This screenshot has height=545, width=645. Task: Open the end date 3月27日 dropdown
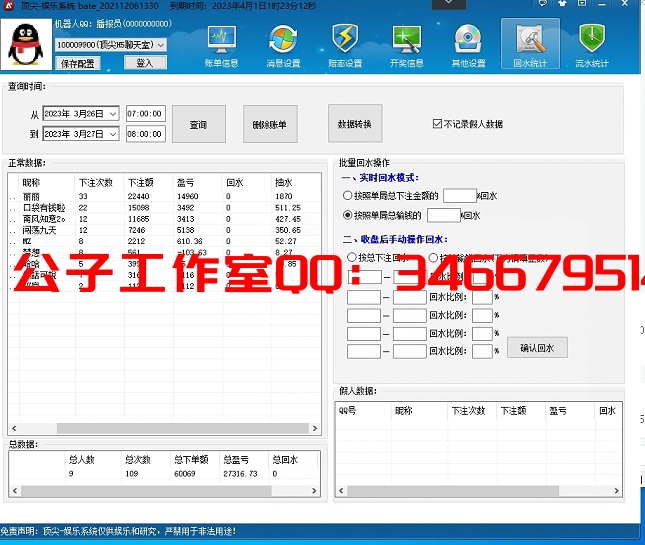pyautogui.click(x=113, y=134)
